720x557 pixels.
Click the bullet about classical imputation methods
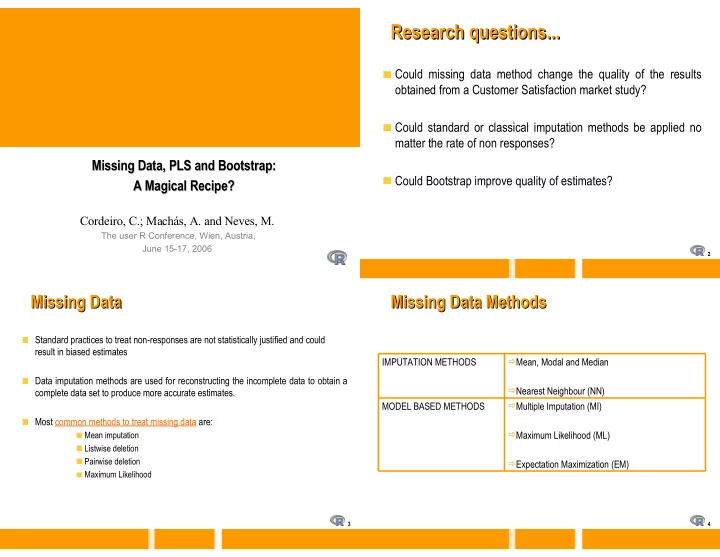click(x=548, y=135)
